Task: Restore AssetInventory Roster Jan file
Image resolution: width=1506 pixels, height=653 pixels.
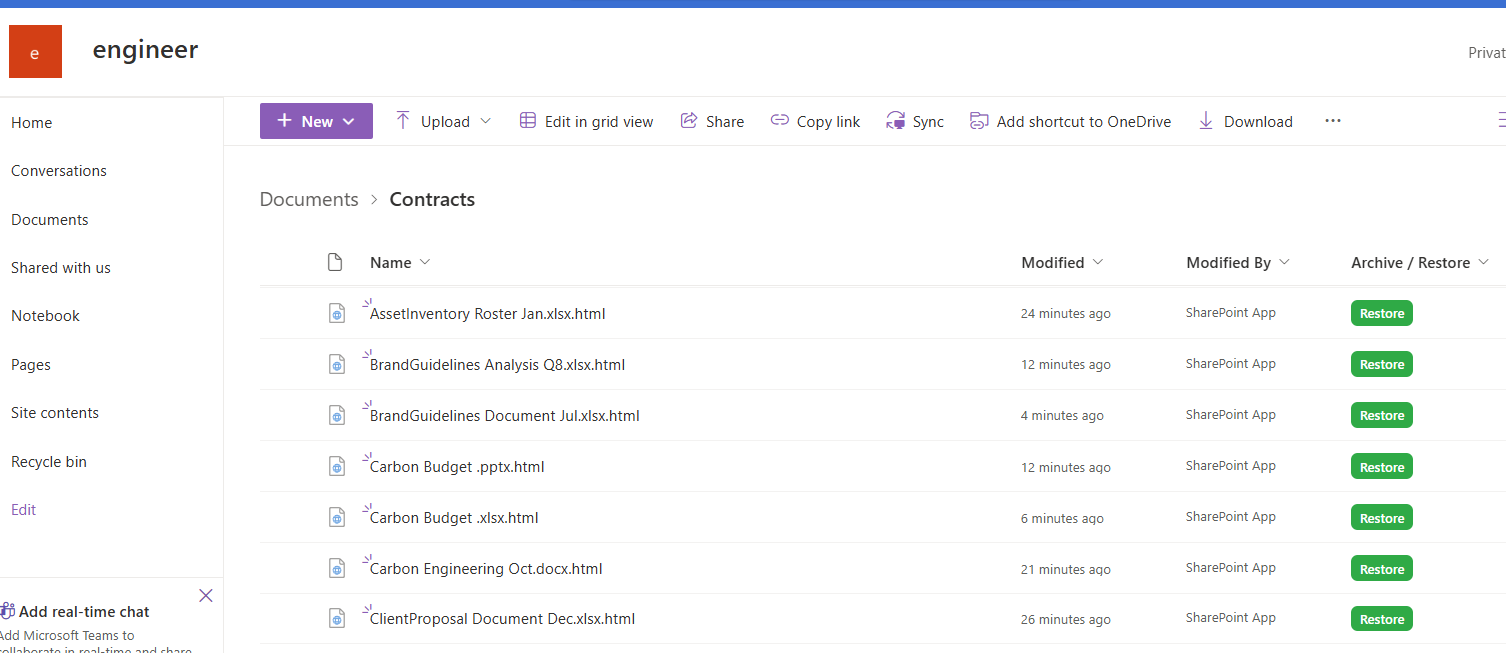Action: (x=1381, y=314)
